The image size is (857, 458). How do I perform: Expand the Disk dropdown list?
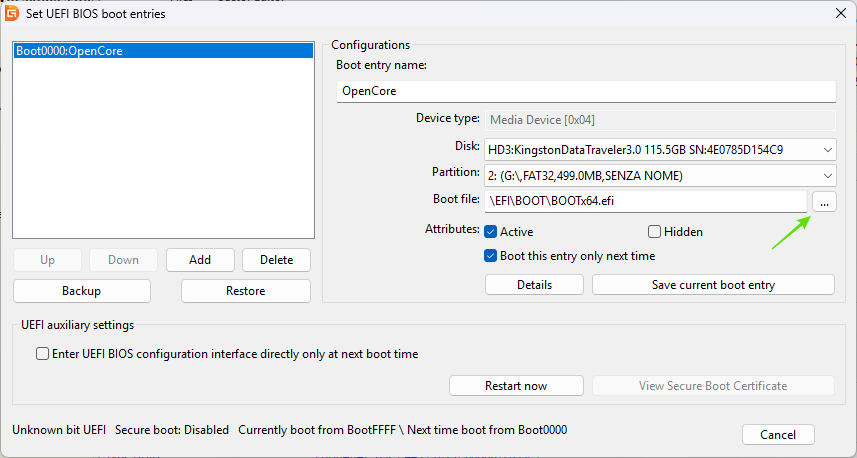point(660,150)
